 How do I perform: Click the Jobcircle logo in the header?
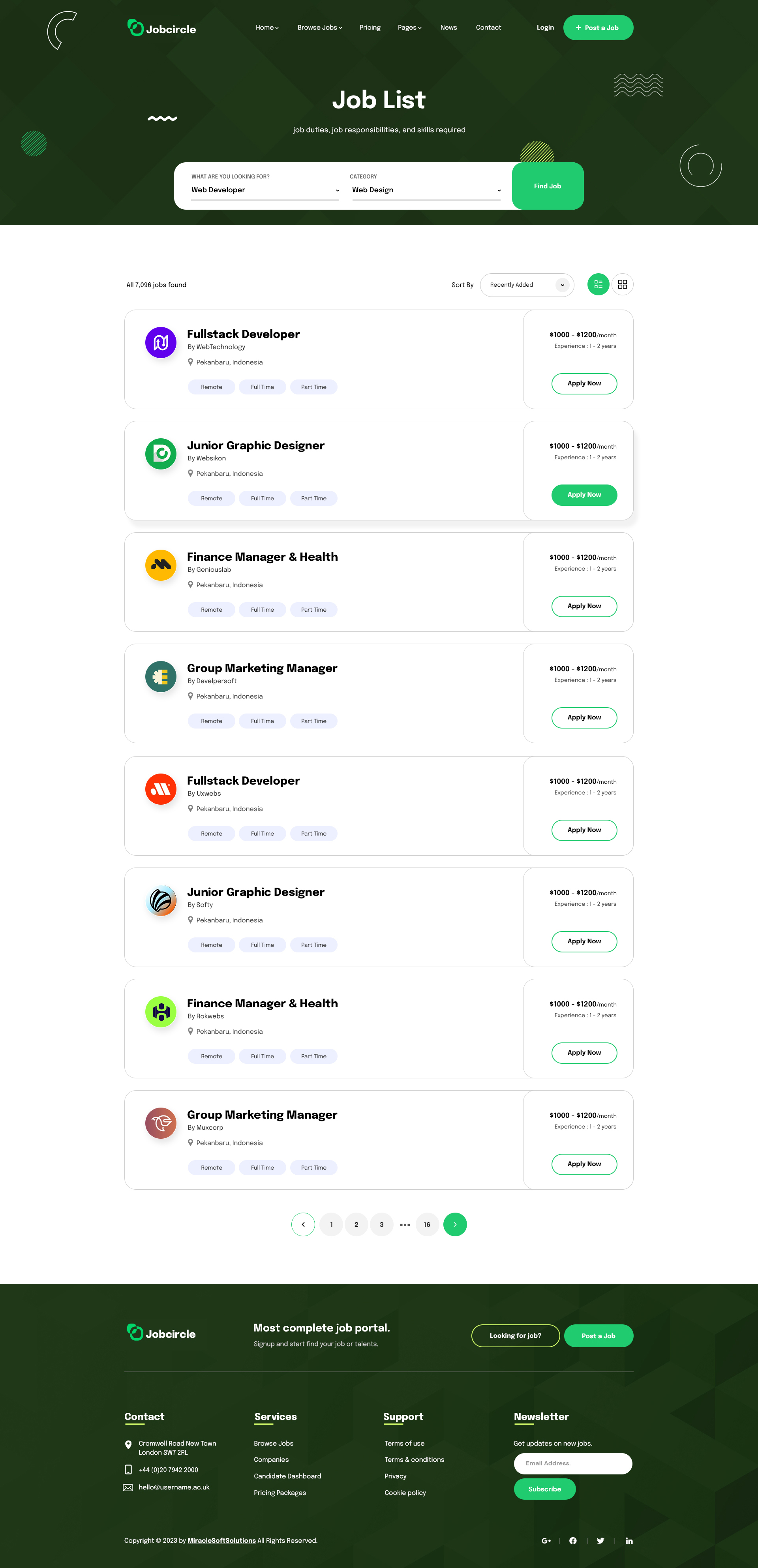coord(161,27)
